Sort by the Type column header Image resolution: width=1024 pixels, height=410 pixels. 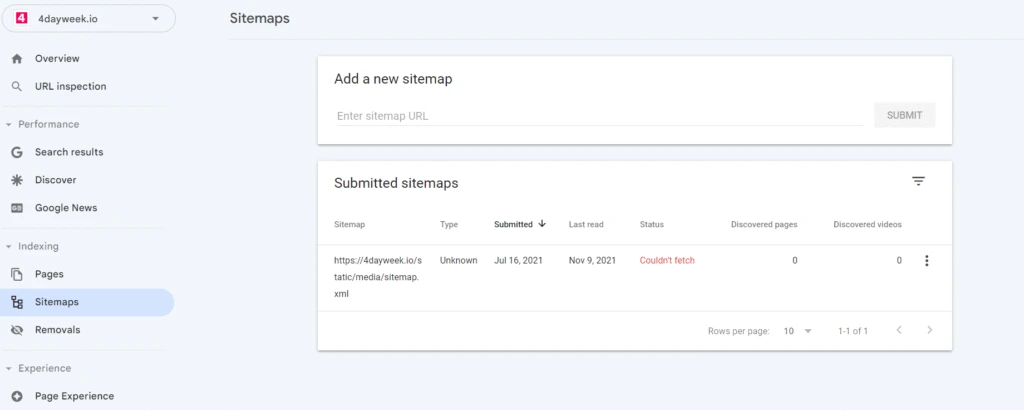tap(449, 225)
